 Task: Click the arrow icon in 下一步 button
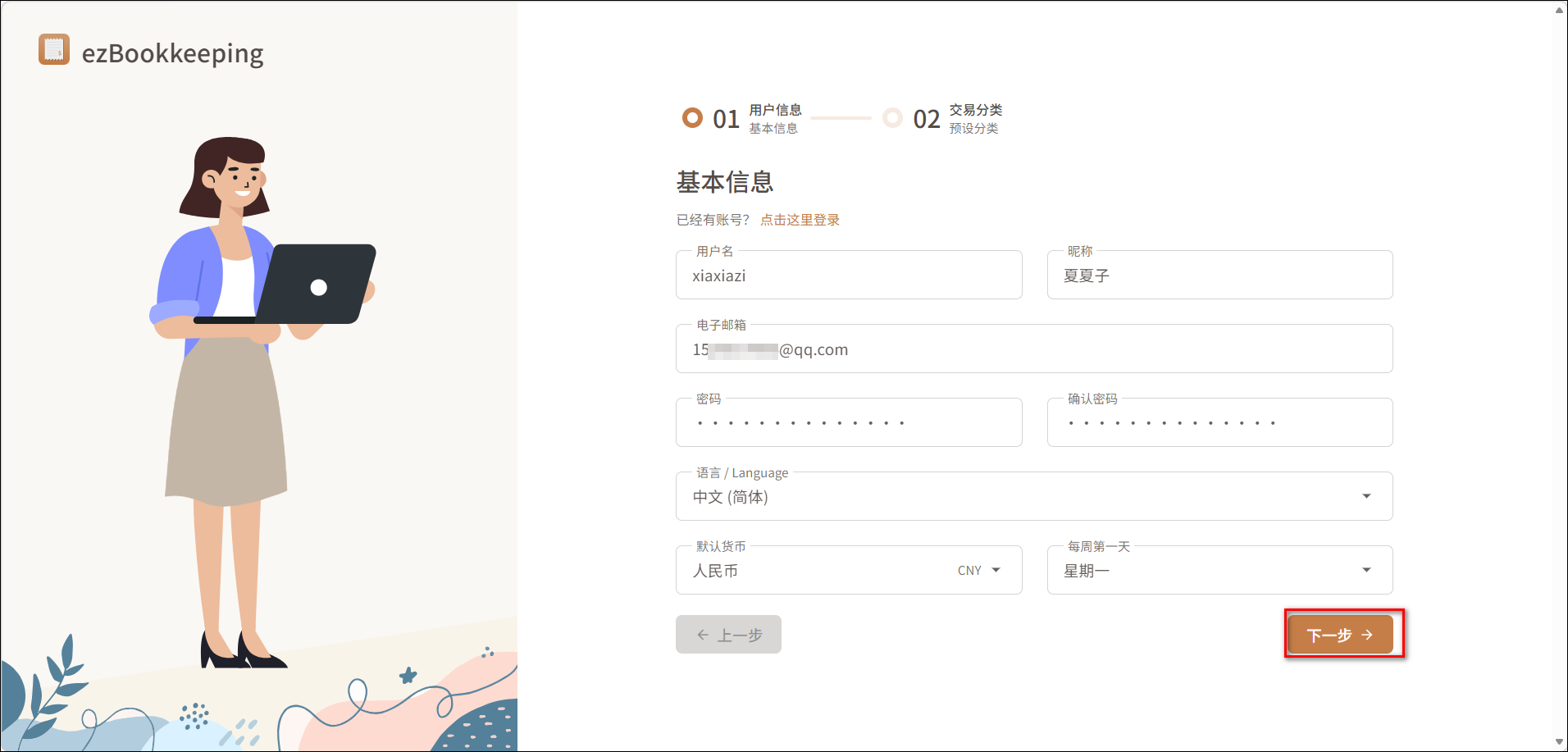click(x=1367, y=635)
